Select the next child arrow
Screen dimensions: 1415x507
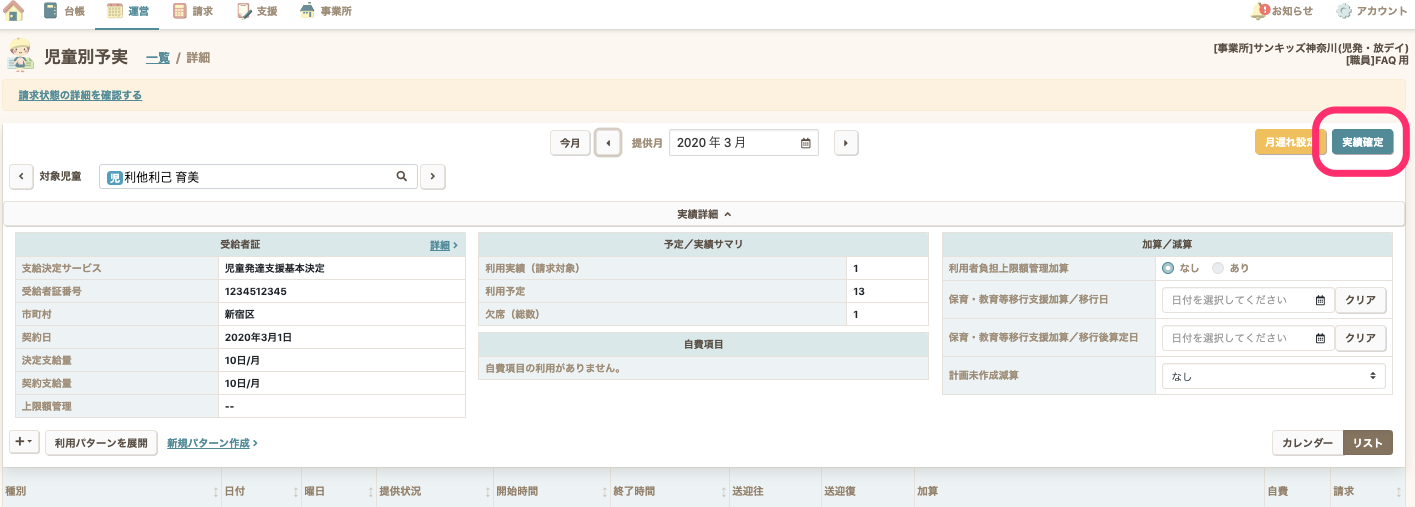tap(432, 177)
